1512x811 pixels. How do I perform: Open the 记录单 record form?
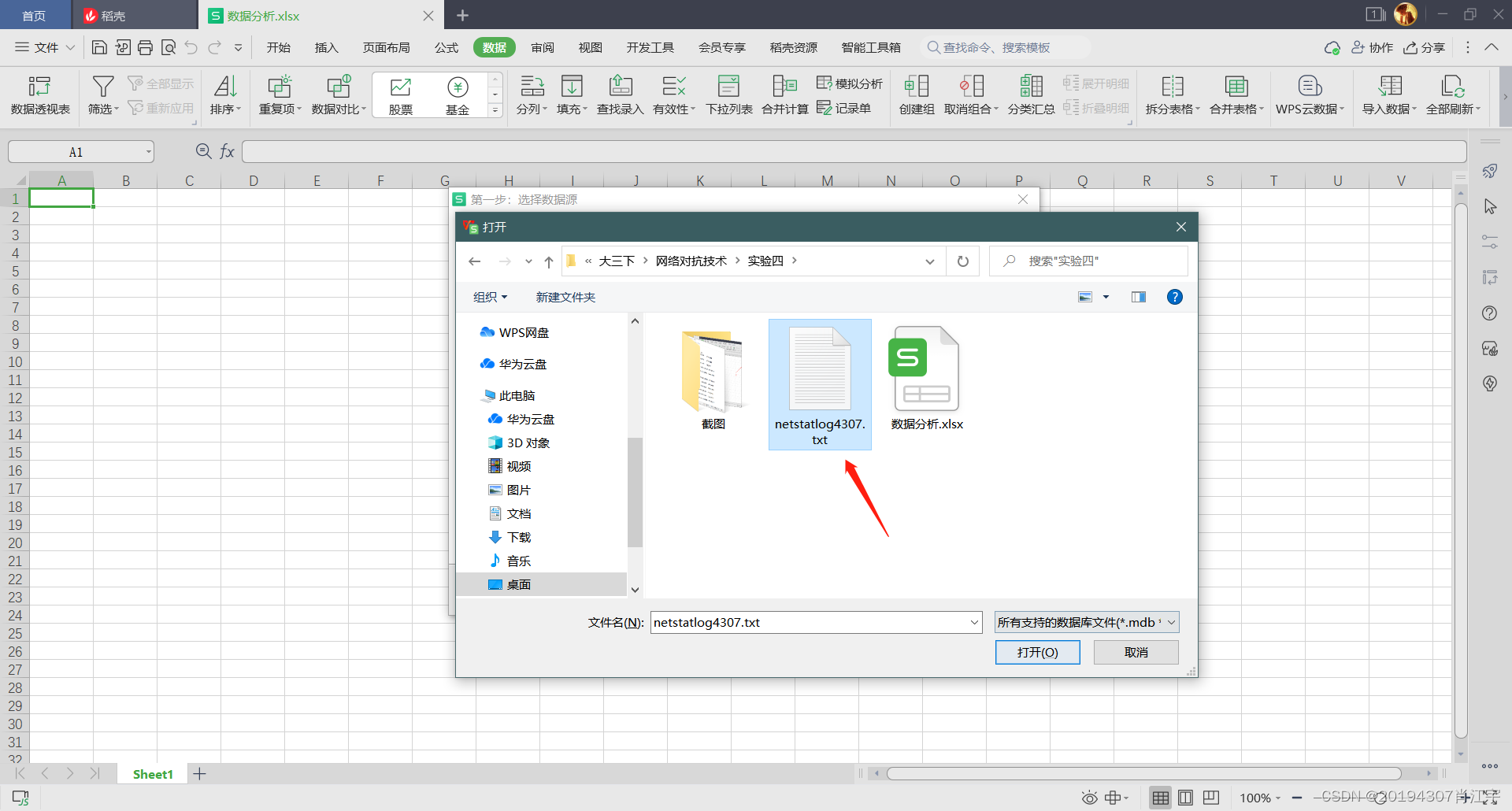click(x=844, y=108)
